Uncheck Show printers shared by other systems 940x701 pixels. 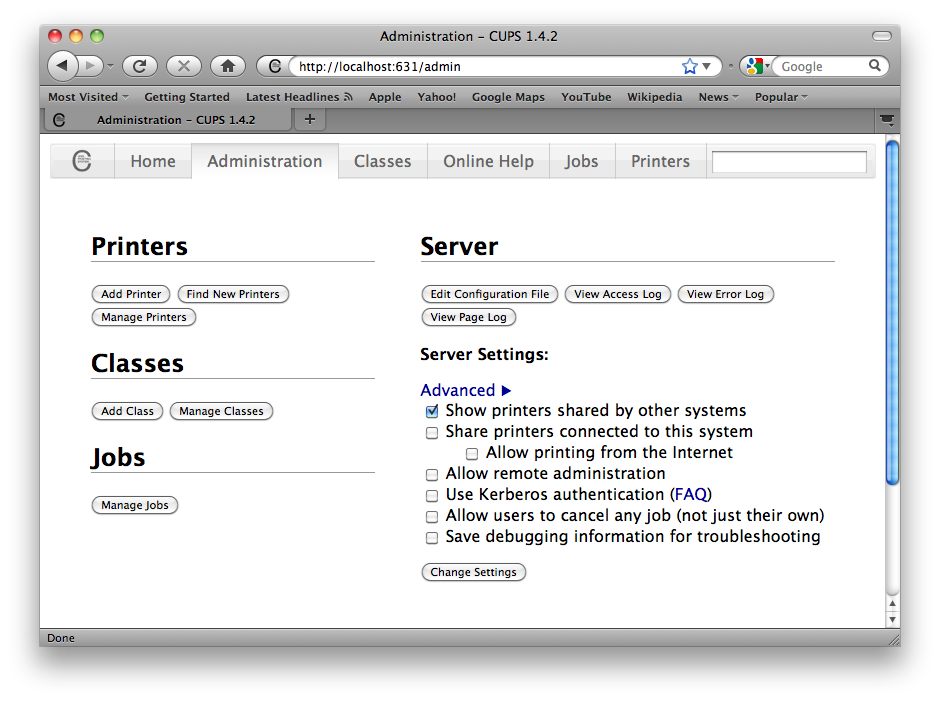432,411
